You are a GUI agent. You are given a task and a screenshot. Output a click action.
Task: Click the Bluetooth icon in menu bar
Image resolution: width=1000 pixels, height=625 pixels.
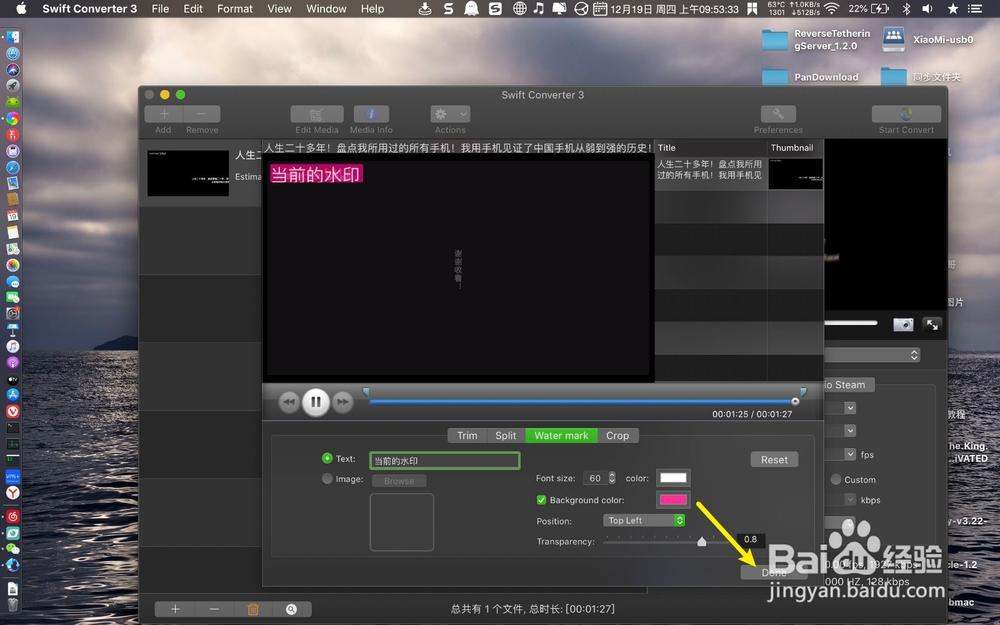coord(906,9)
